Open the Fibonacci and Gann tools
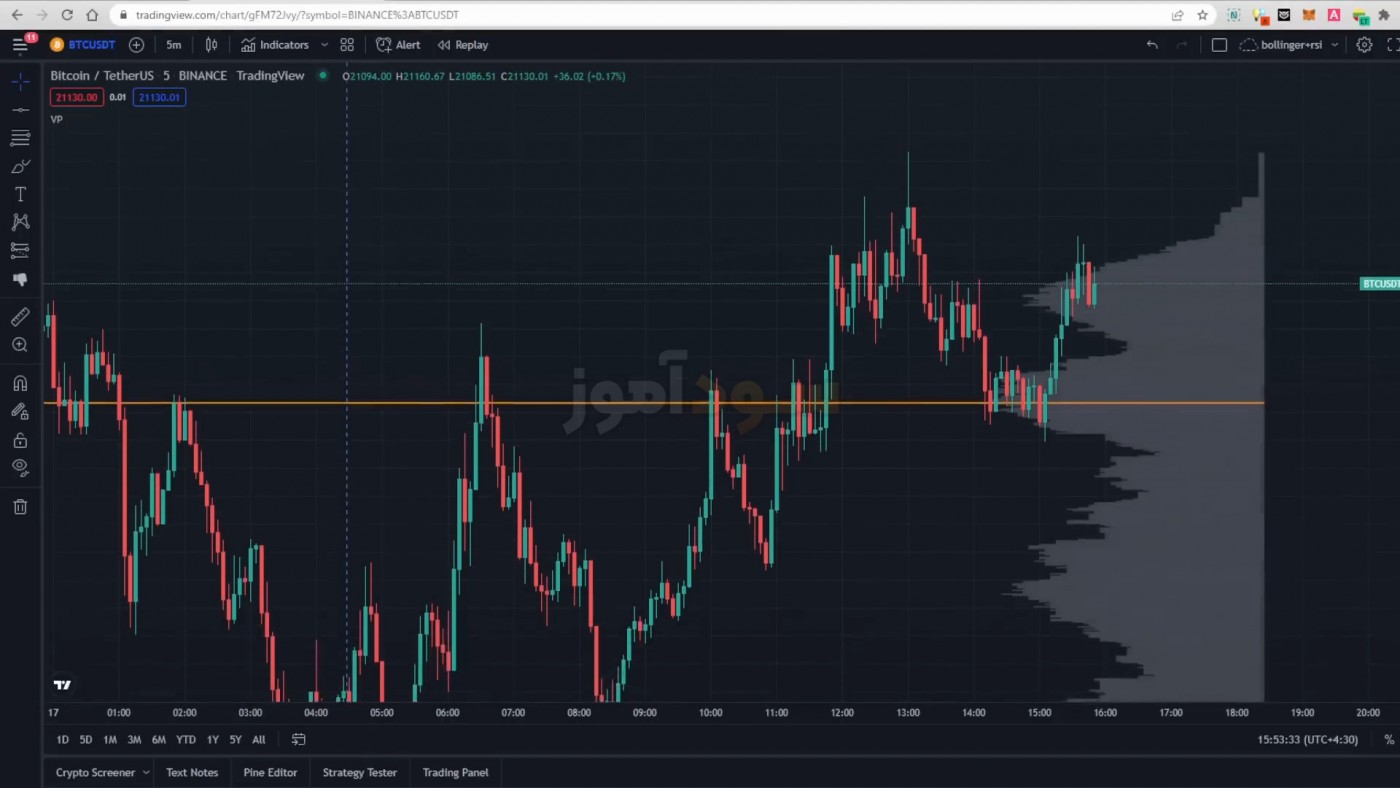The width and height of the screenshot is (1400, 788). [x=20, y=138]
